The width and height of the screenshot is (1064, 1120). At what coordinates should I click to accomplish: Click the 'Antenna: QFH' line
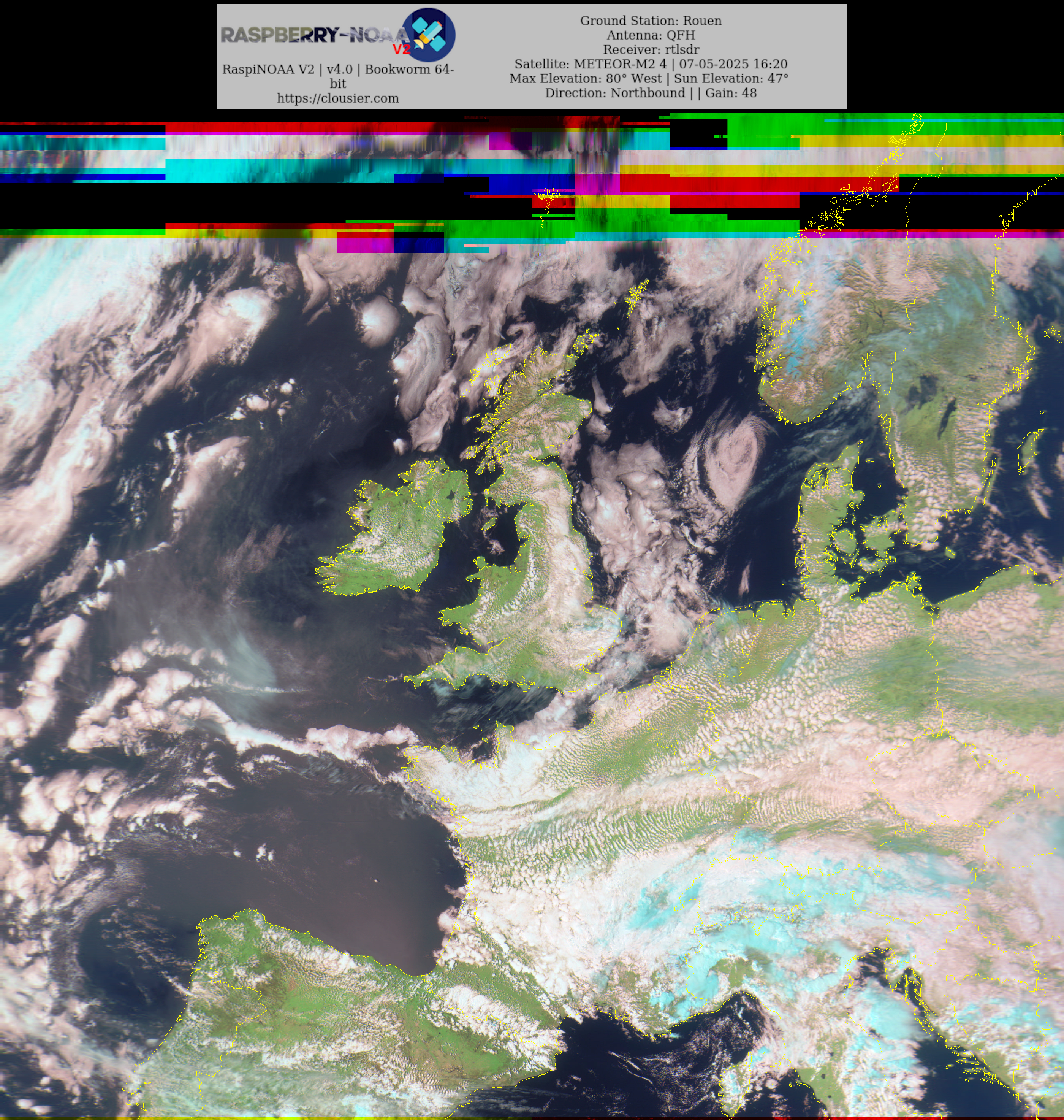(x=651, y=35)
